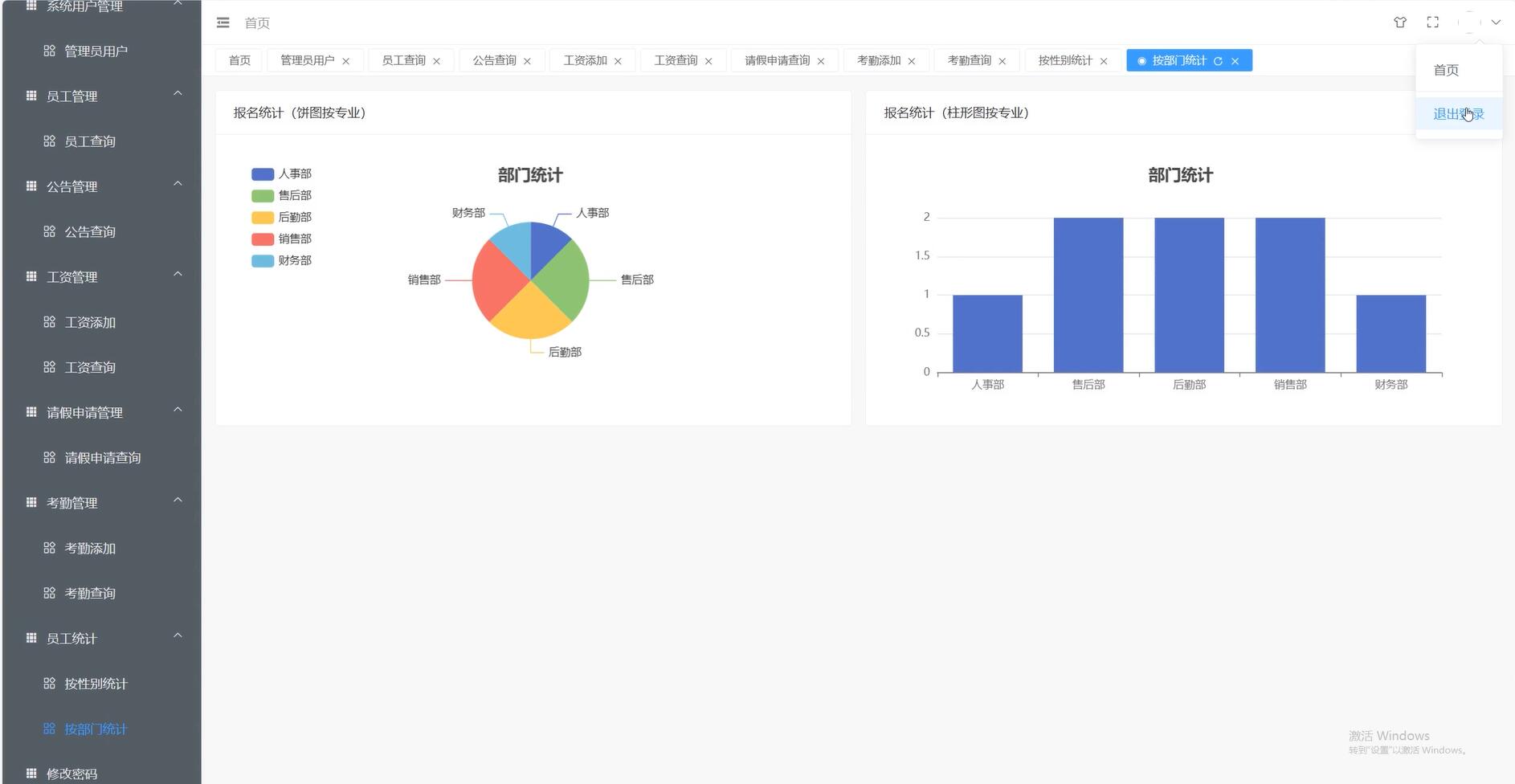The image size is (1515, 784).
Task: Toggle 人事部 legend swatch in pie chart
Action: (263, 174)
